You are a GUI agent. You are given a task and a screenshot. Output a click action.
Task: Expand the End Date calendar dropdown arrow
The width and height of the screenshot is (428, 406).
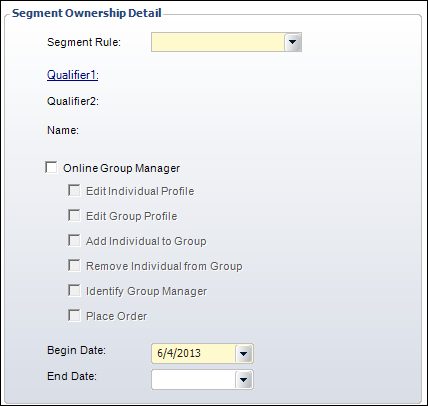click(x=244, y=379)
